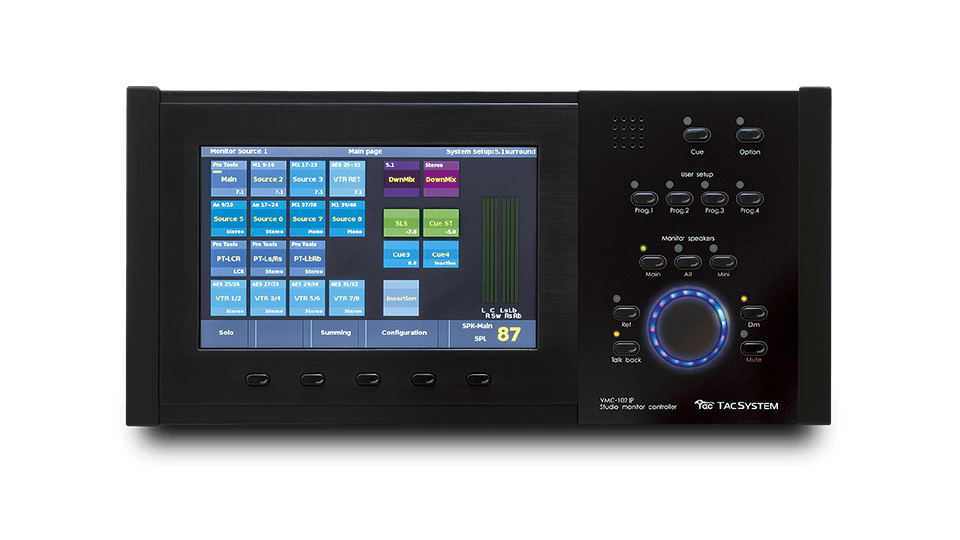960x540 pixels.
Task: Push the hardware Cue button
Action: click(697, 135)
